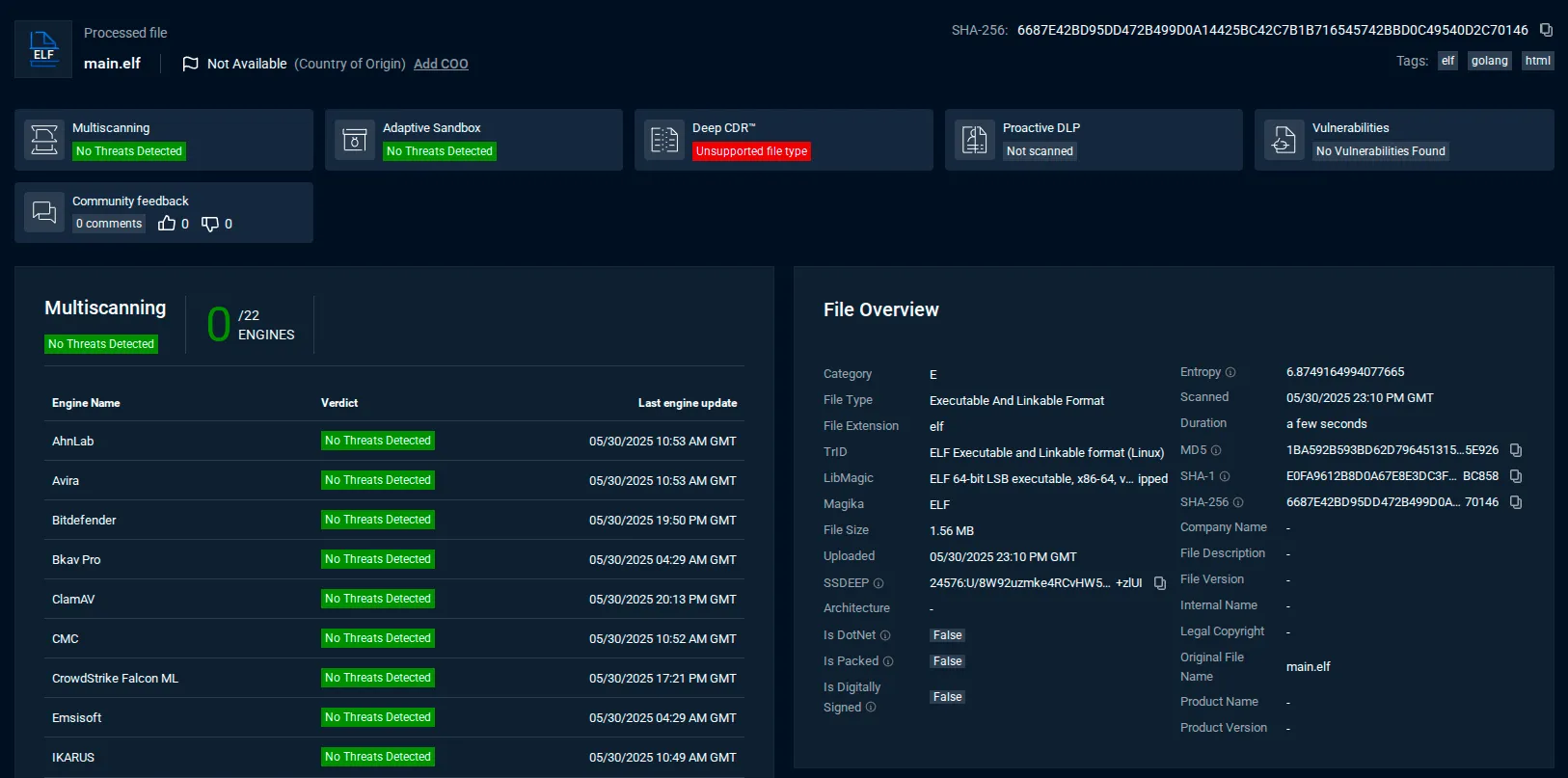
Task: Click the Is DotNet info icon
Action: [885, 635]
